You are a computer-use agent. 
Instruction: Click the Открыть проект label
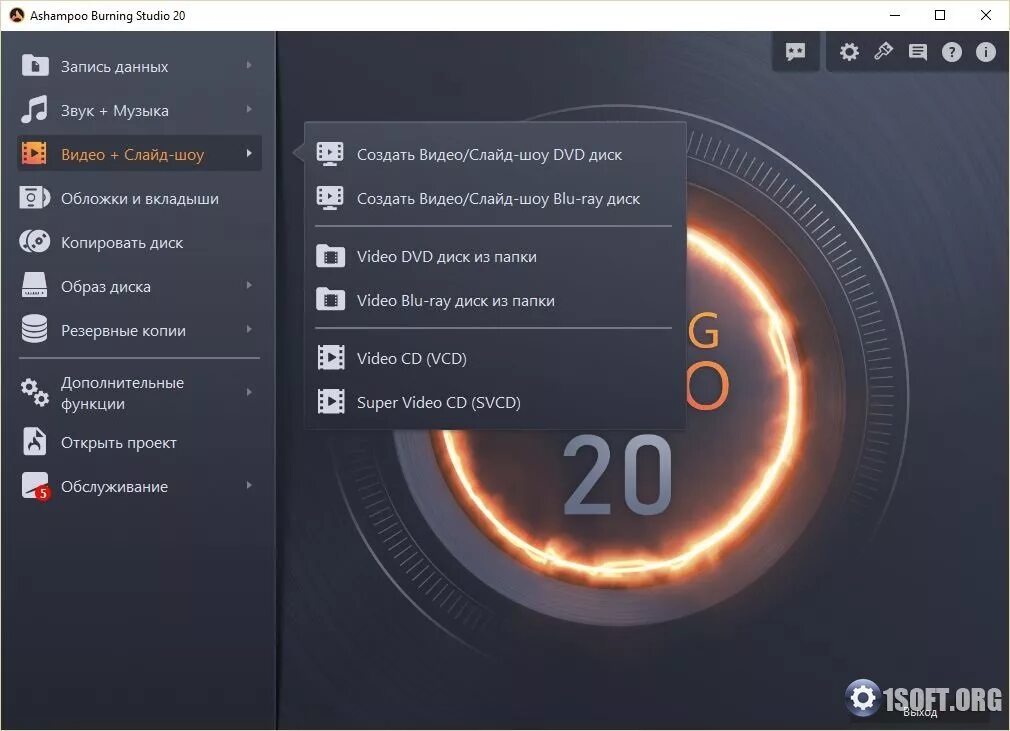click(119, 442)
